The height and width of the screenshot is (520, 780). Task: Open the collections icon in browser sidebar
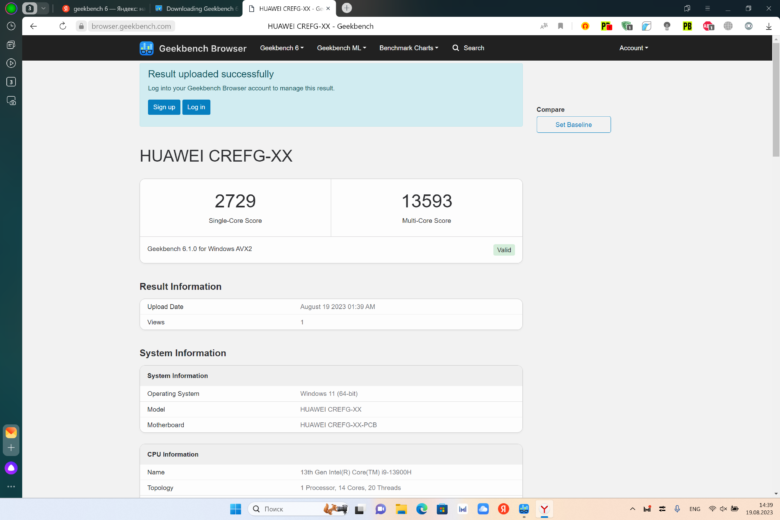(11, 45)
